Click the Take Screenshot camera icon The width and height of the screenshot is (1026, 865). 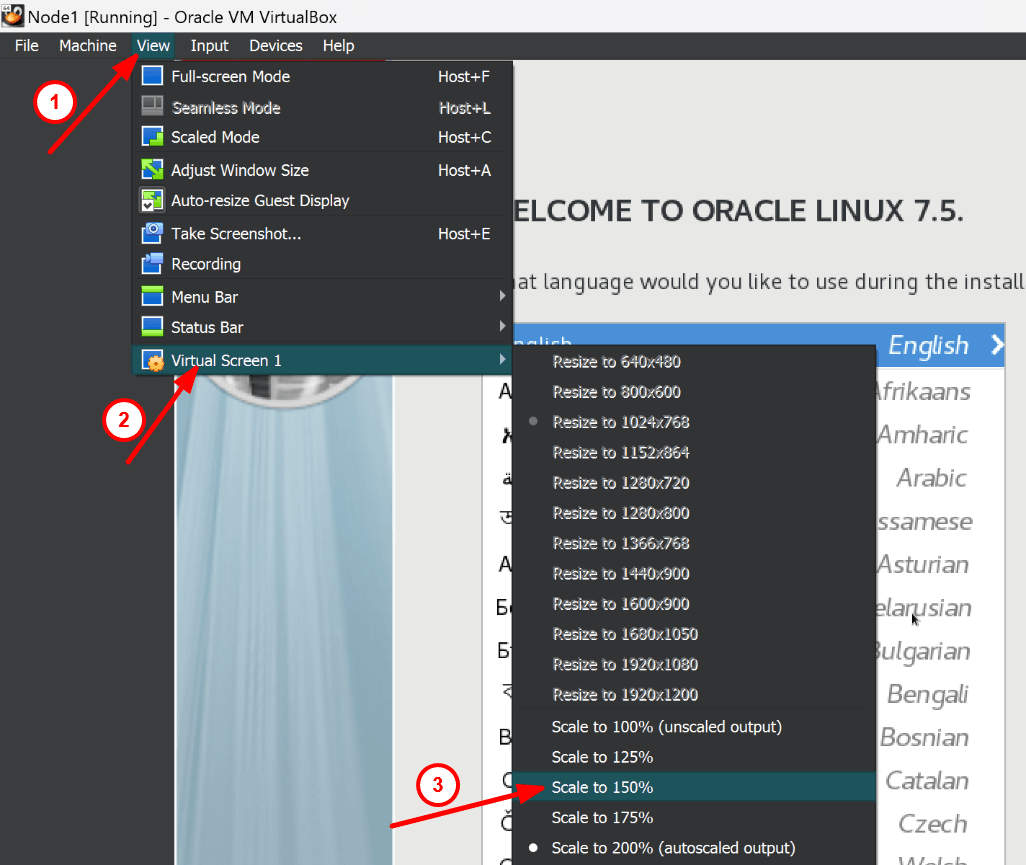click(x=152, y=233)
